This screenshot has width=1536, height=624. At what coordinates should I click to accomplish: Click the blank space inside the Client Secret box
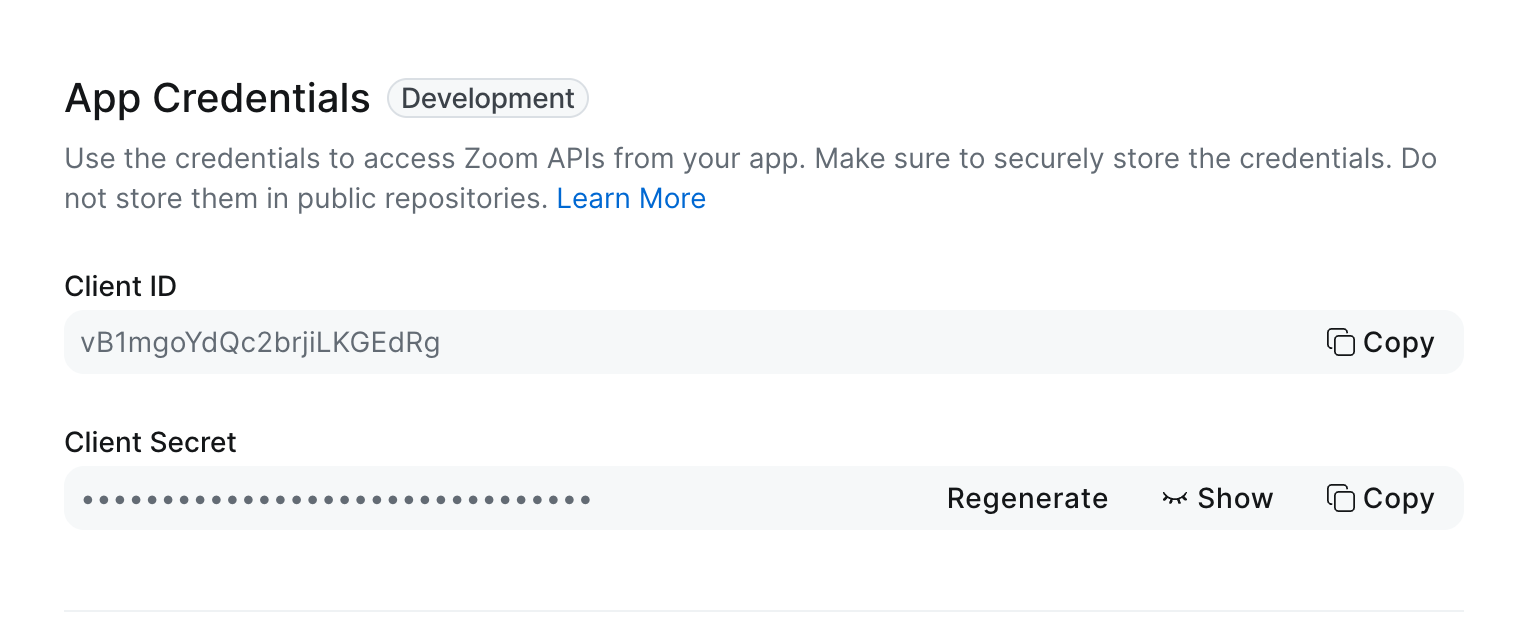pos(760,498)
